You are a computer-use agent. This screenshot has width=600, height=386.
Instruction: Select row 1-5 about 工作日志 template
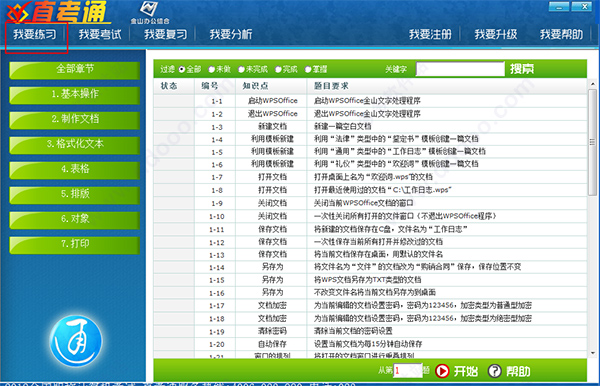pos(370,151)
